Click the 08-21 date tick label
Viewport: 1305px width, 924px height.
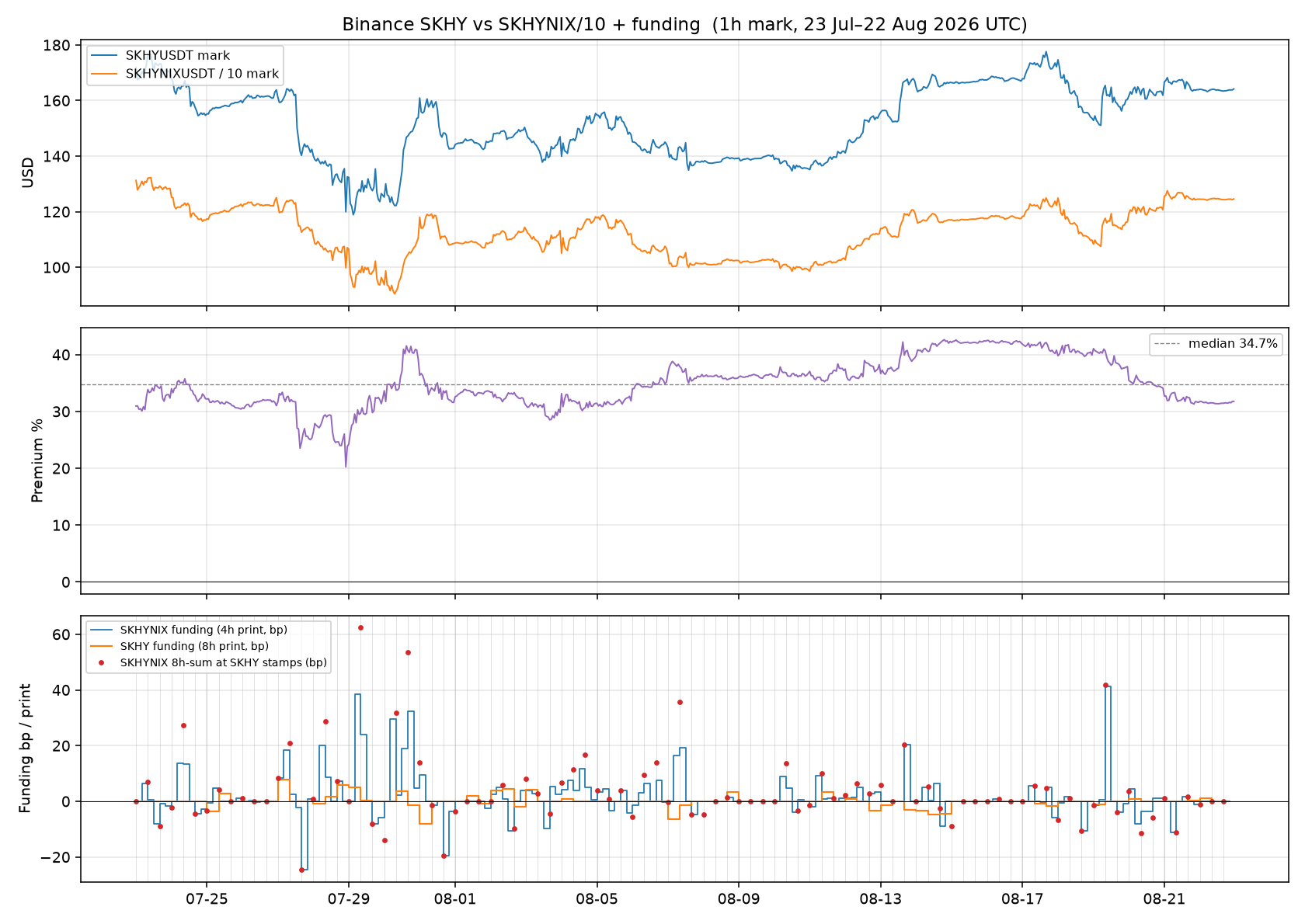point(1164,899)
